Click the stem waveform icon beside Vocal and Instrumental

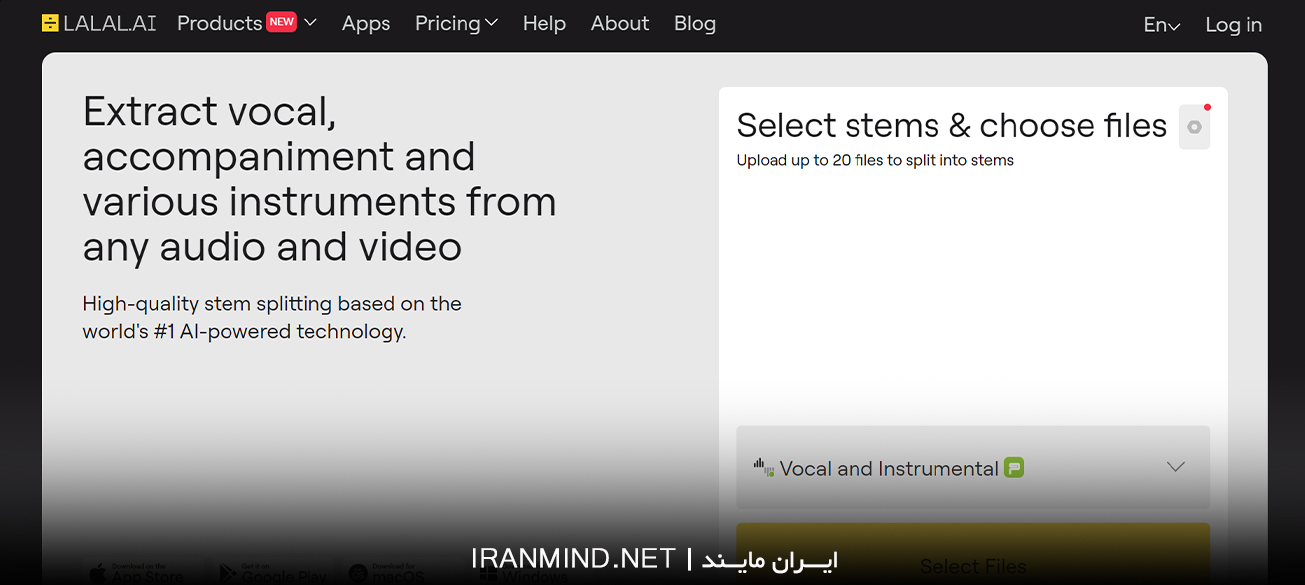coord(762,467)
